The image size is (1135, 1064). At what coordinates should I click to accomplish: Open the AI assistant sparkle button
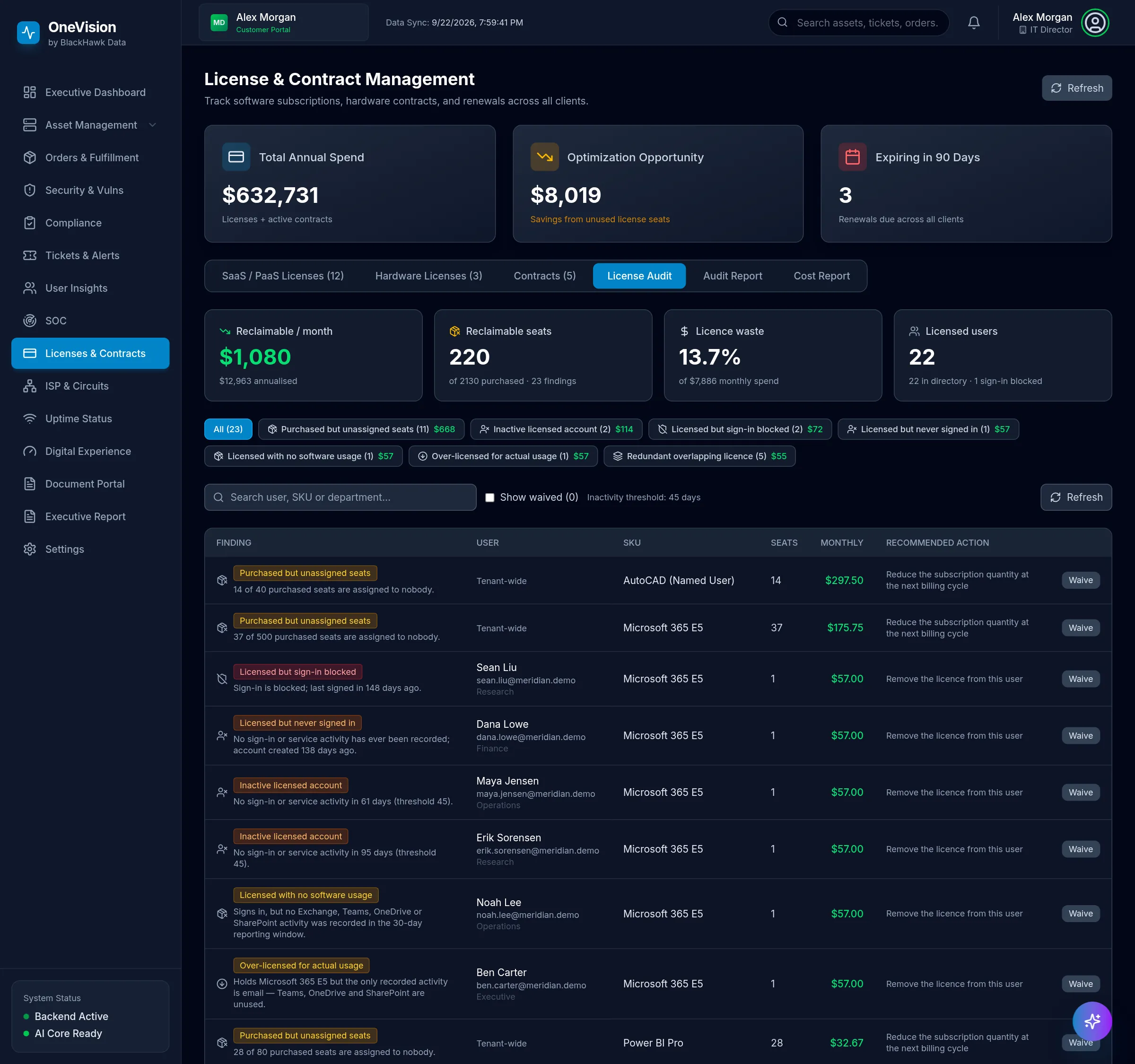click(1091, 1021)
